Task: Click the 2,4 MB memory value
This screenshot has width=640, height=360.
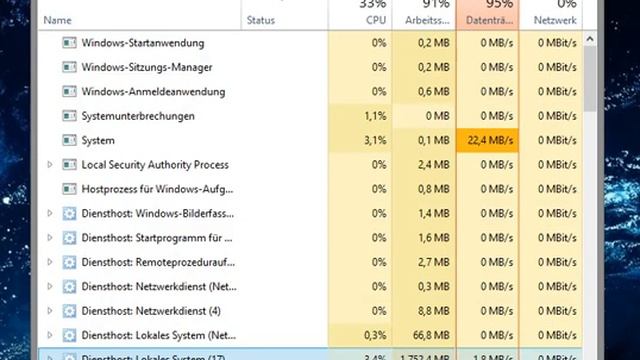Action: pyautogui.click(x=433, y=165)
